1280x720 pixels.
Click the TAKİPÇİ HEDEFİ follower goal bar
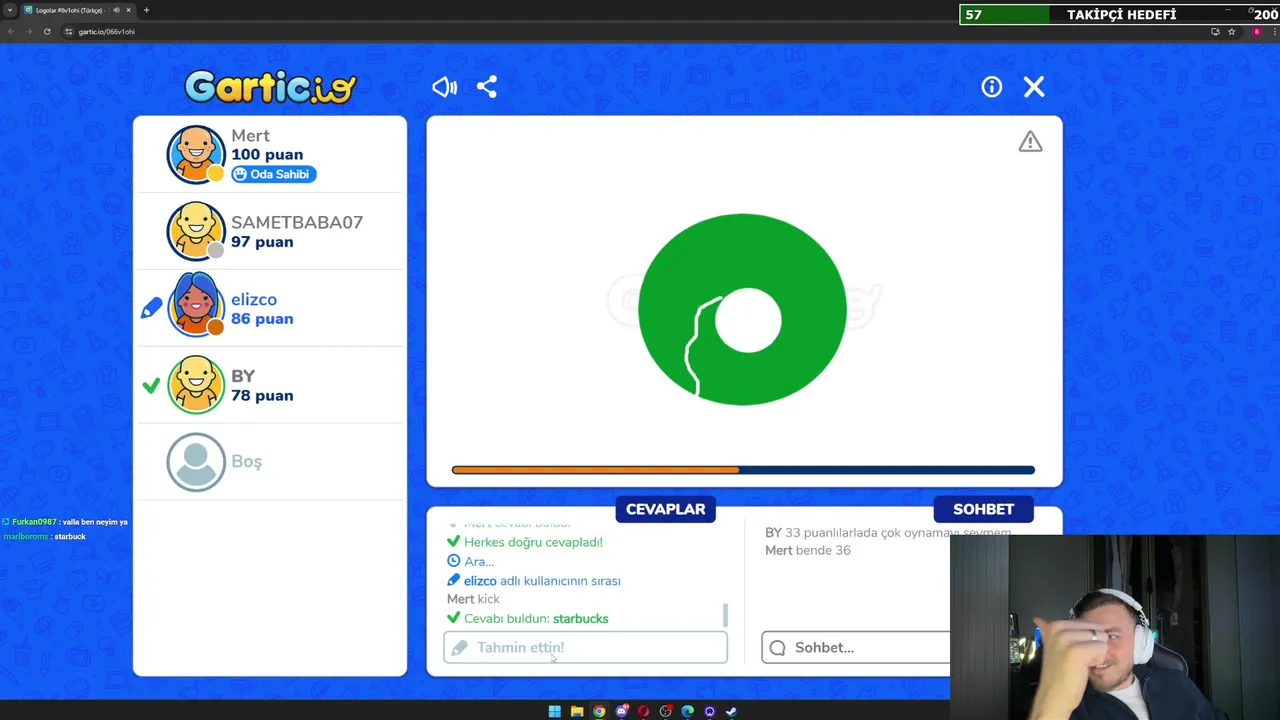[1119, 14]
